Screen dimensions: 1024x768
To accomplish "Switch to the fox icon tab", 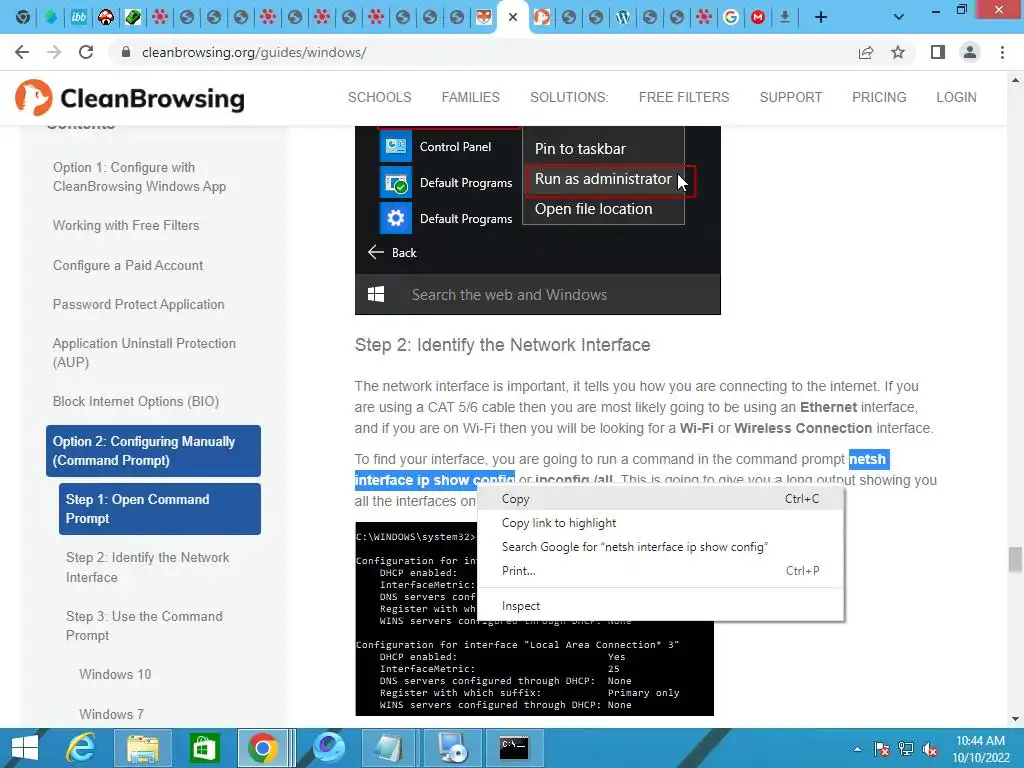I will [x=483, y=17].
